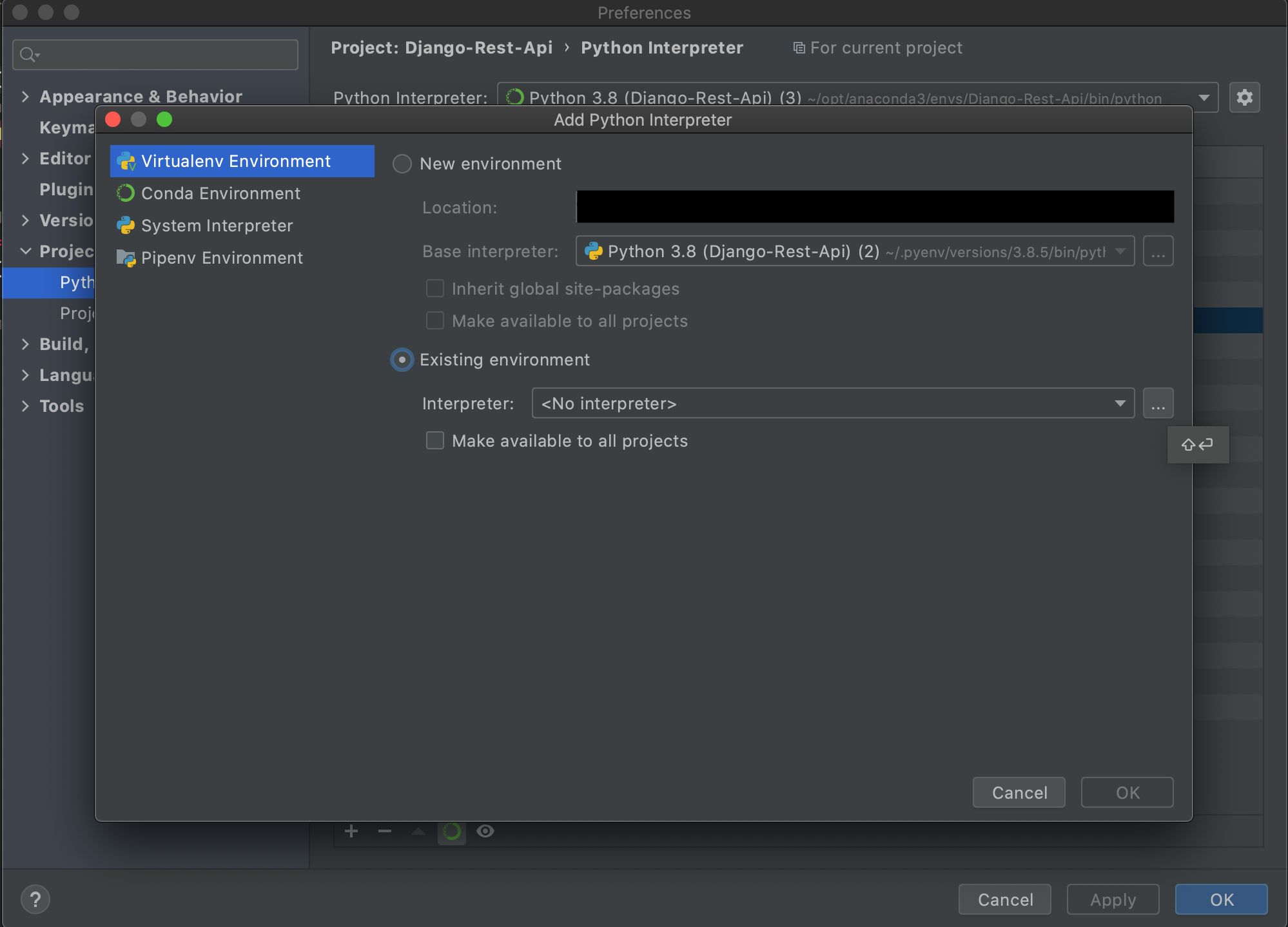Click Apply in the Preferences window
Image resolution: width=1288 pixels, height=927 pixels.
1113,899
